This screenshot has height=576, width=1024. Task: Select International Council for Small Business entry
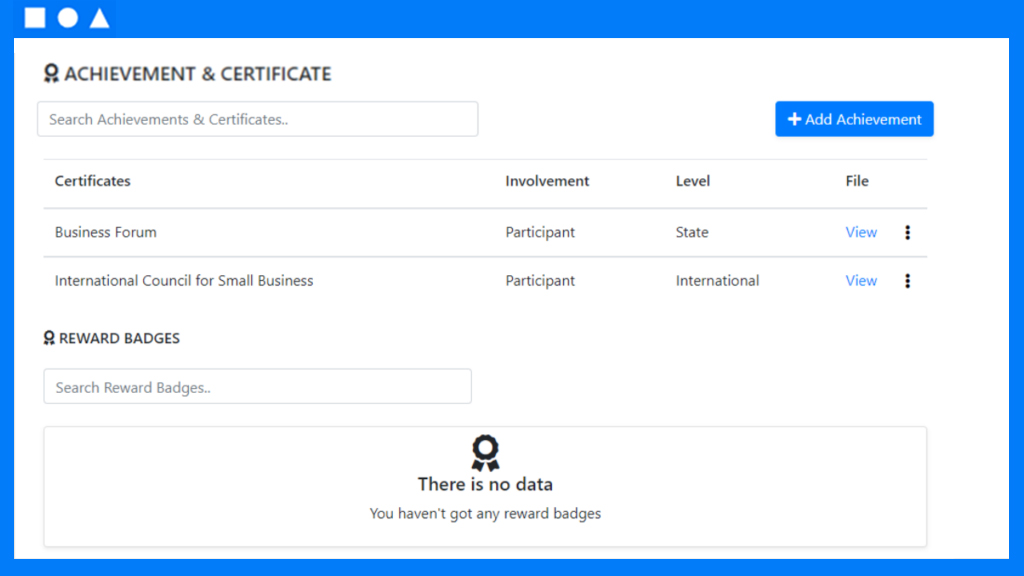[x=184, y=281]
